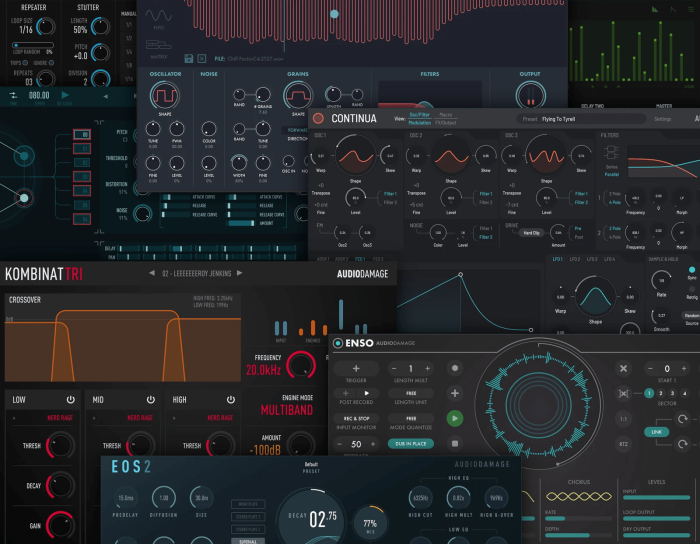
Task: Switch Continua view to Osc/Filter
Action: [x=420, y=115]
